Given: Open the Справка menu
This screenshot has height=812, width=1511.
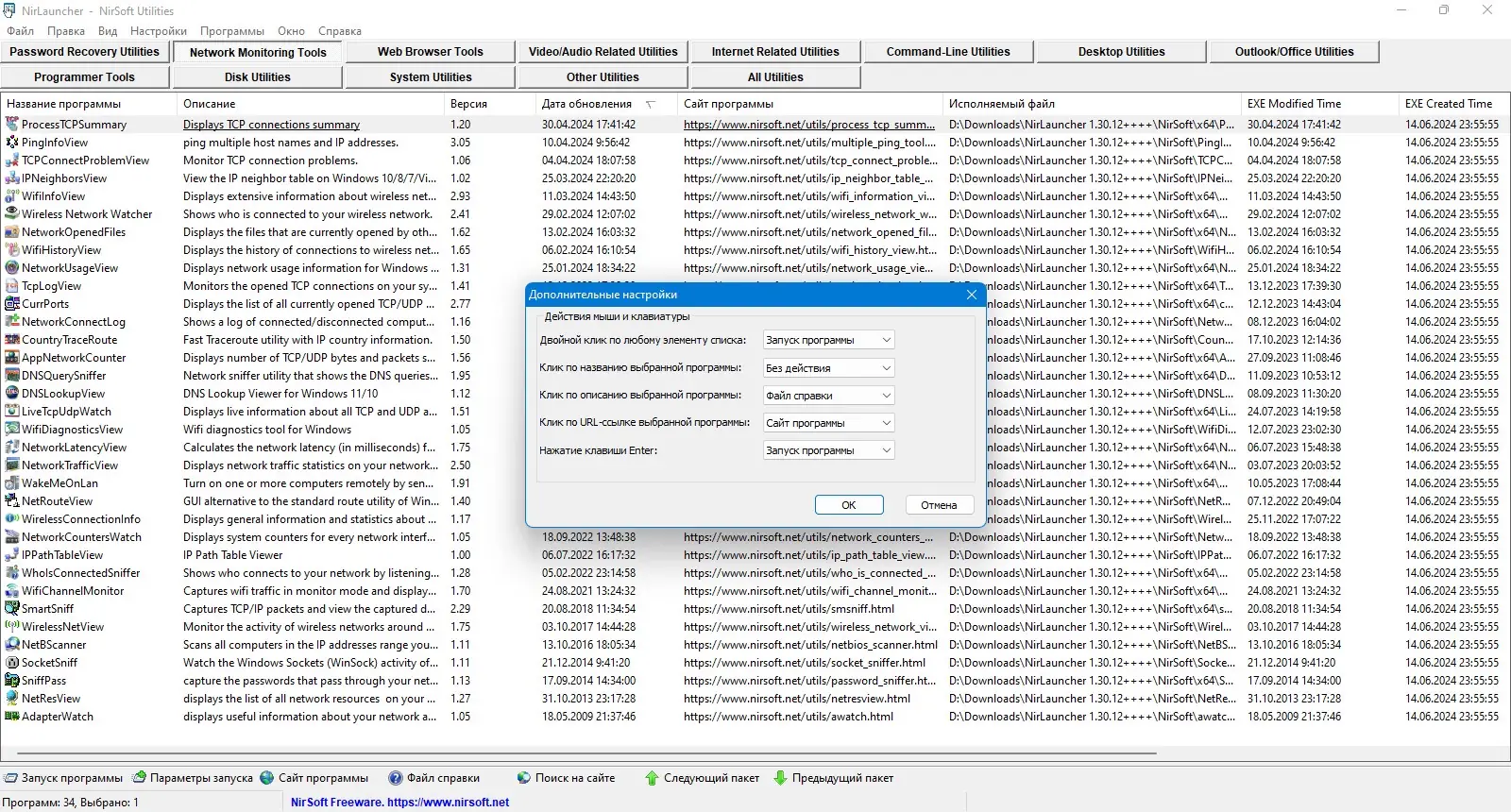Looking at the screenshot, I should (340, 31).
